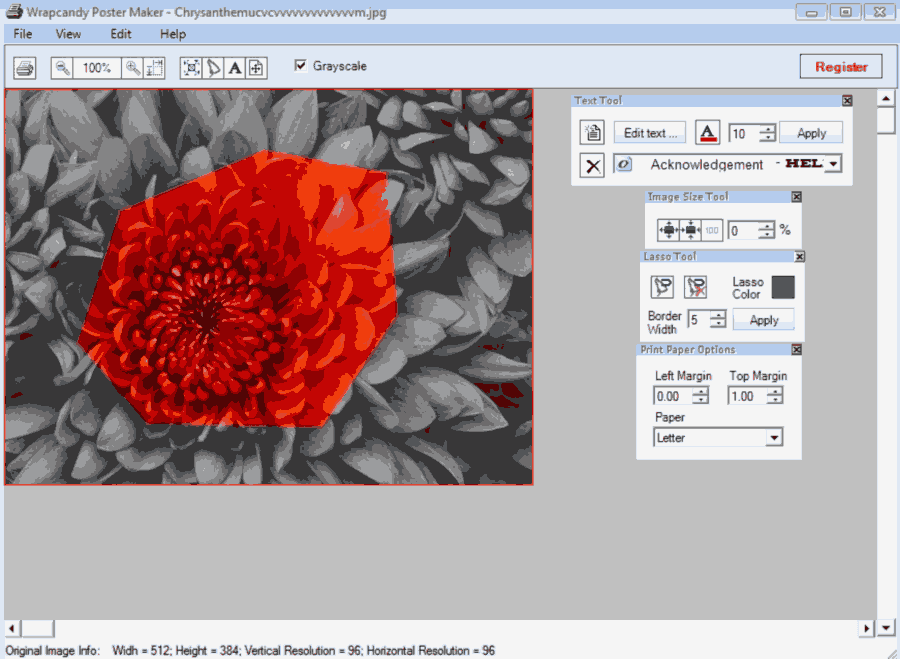Open the font dropdown in Text Tool
The width and height of the screenshot is (900, 659).
[834, 164]
